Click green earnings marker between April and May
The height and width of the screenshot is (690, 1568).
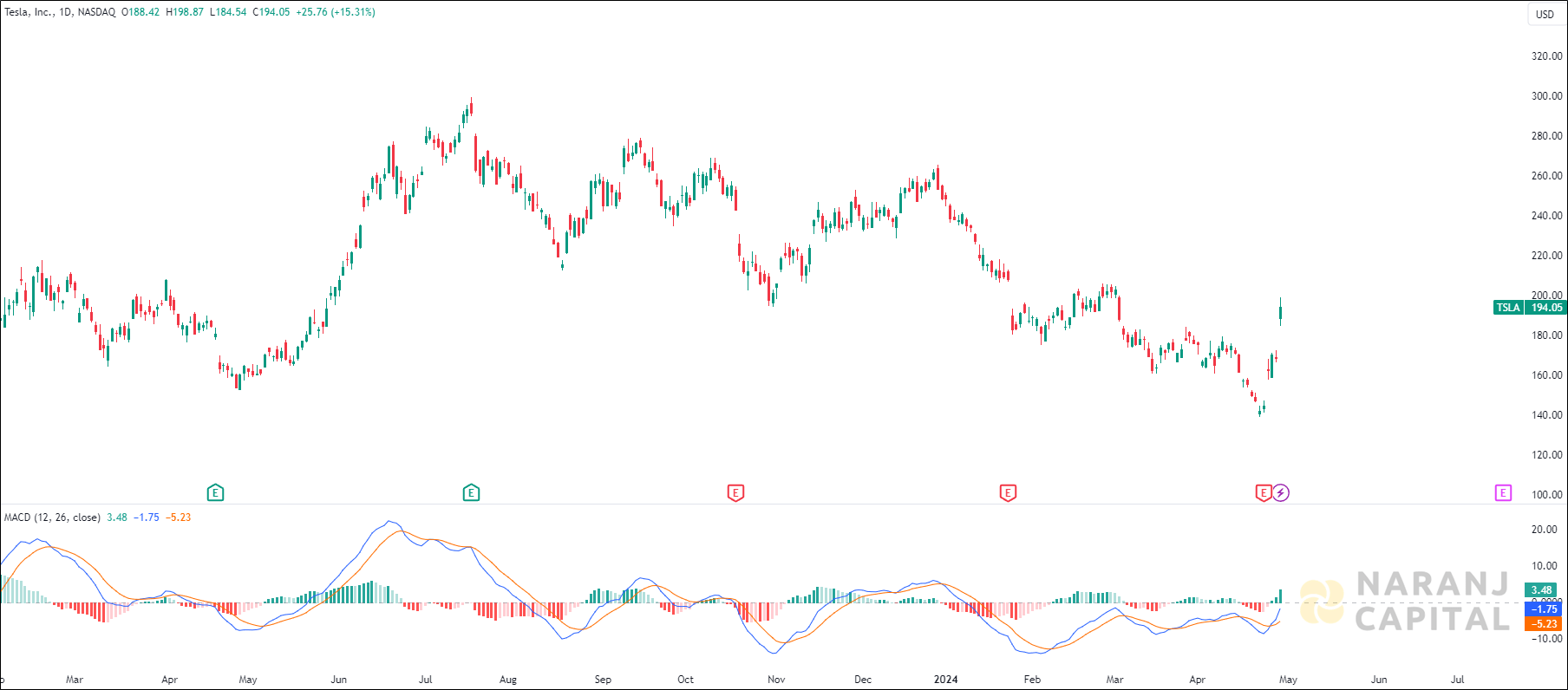[x=216, y=493]
